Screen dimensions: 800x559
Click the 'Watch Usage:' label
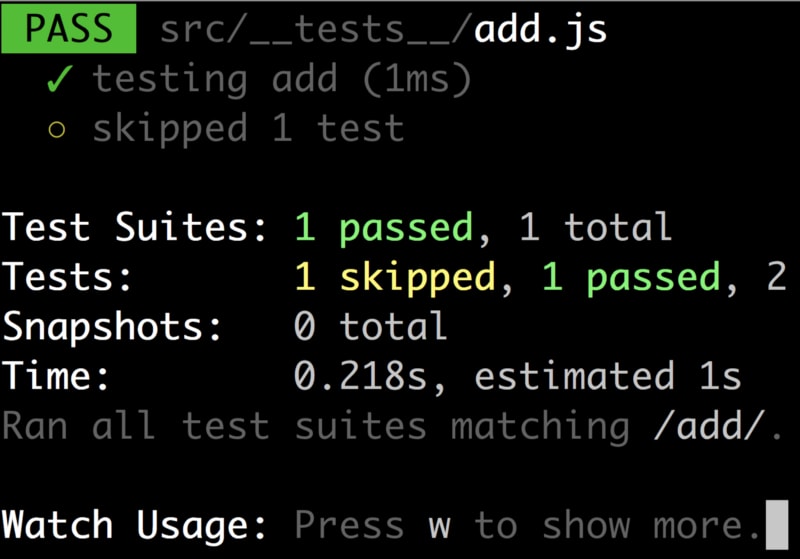click(x=134, y=525)
